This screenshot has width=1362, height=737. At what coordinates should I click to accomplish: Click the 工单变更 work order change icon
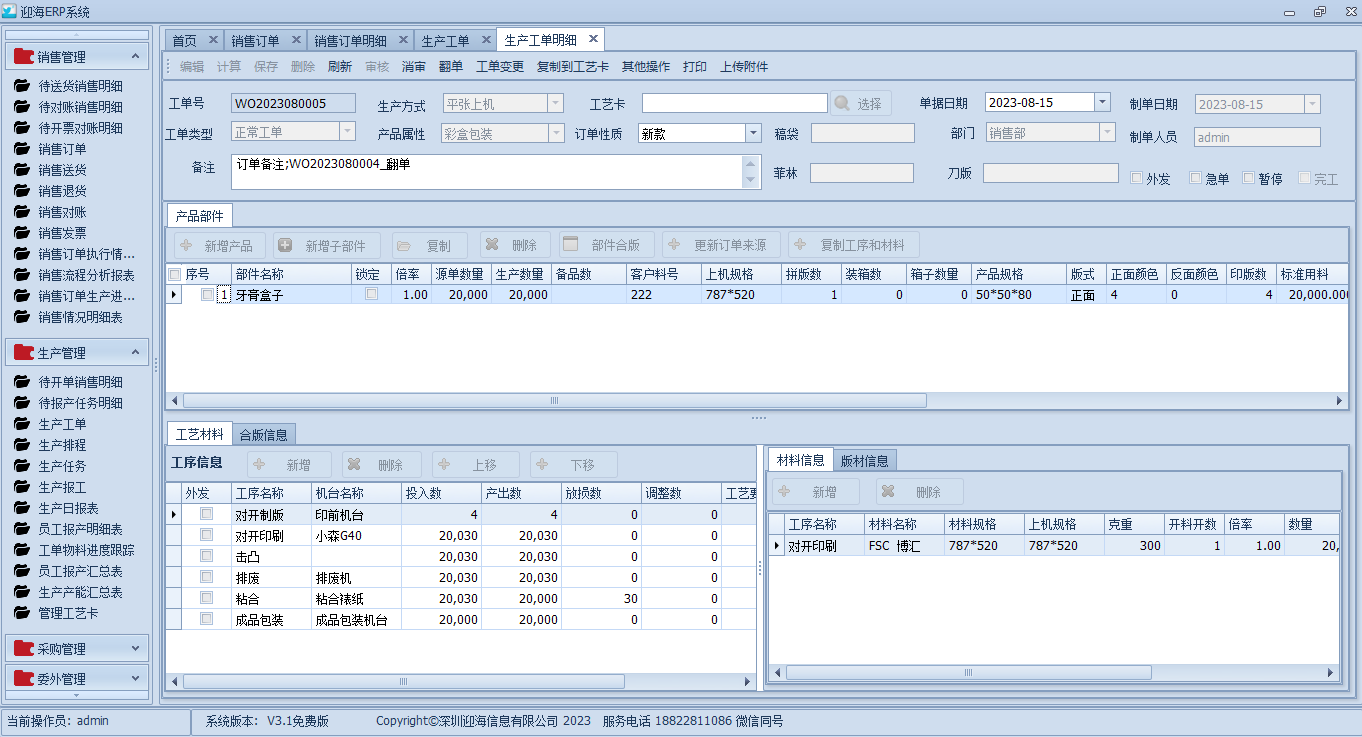coord(500,66)
